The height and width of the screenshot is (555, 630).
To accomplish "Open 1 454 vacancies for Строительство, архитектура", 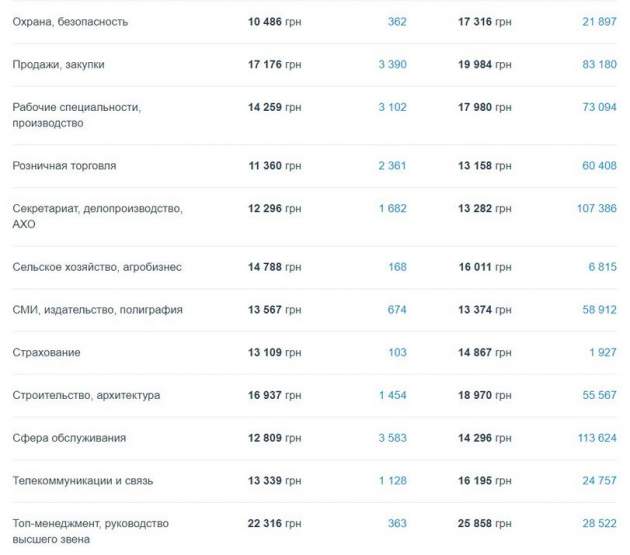I will pos(393,395).
